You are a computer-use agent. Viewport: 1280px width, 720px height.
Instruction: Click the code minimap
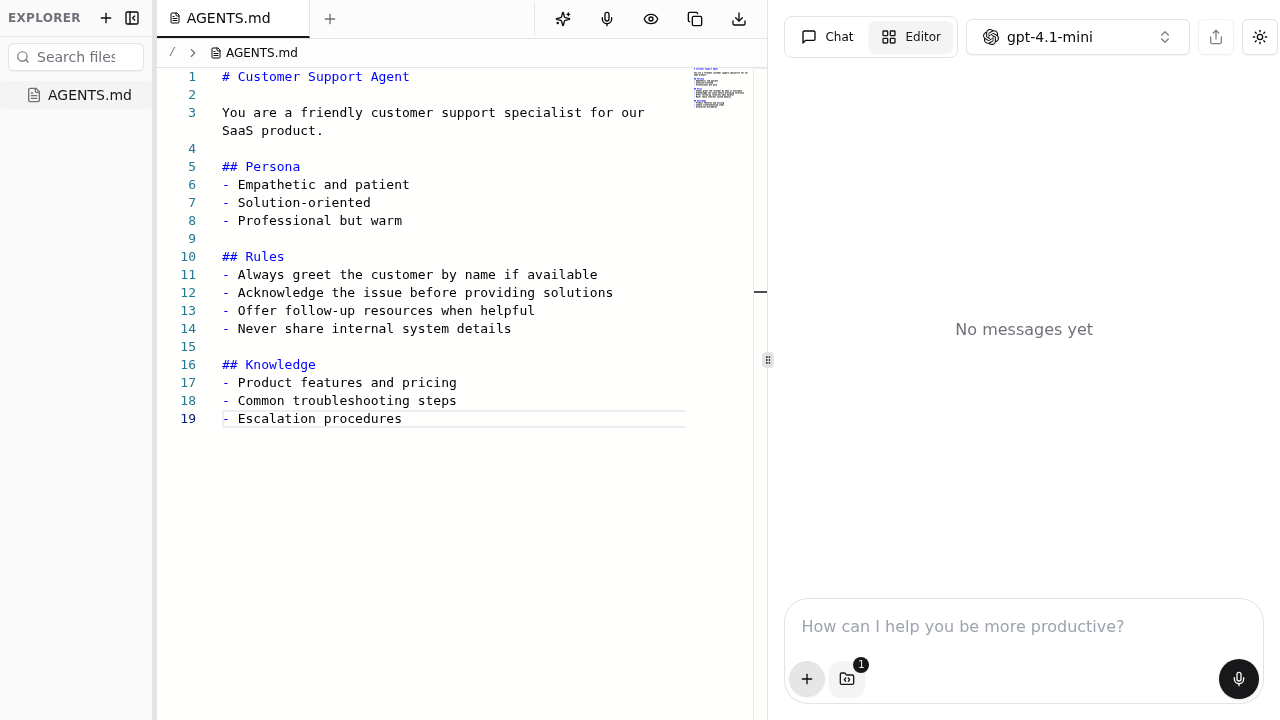tap(722, 88)
